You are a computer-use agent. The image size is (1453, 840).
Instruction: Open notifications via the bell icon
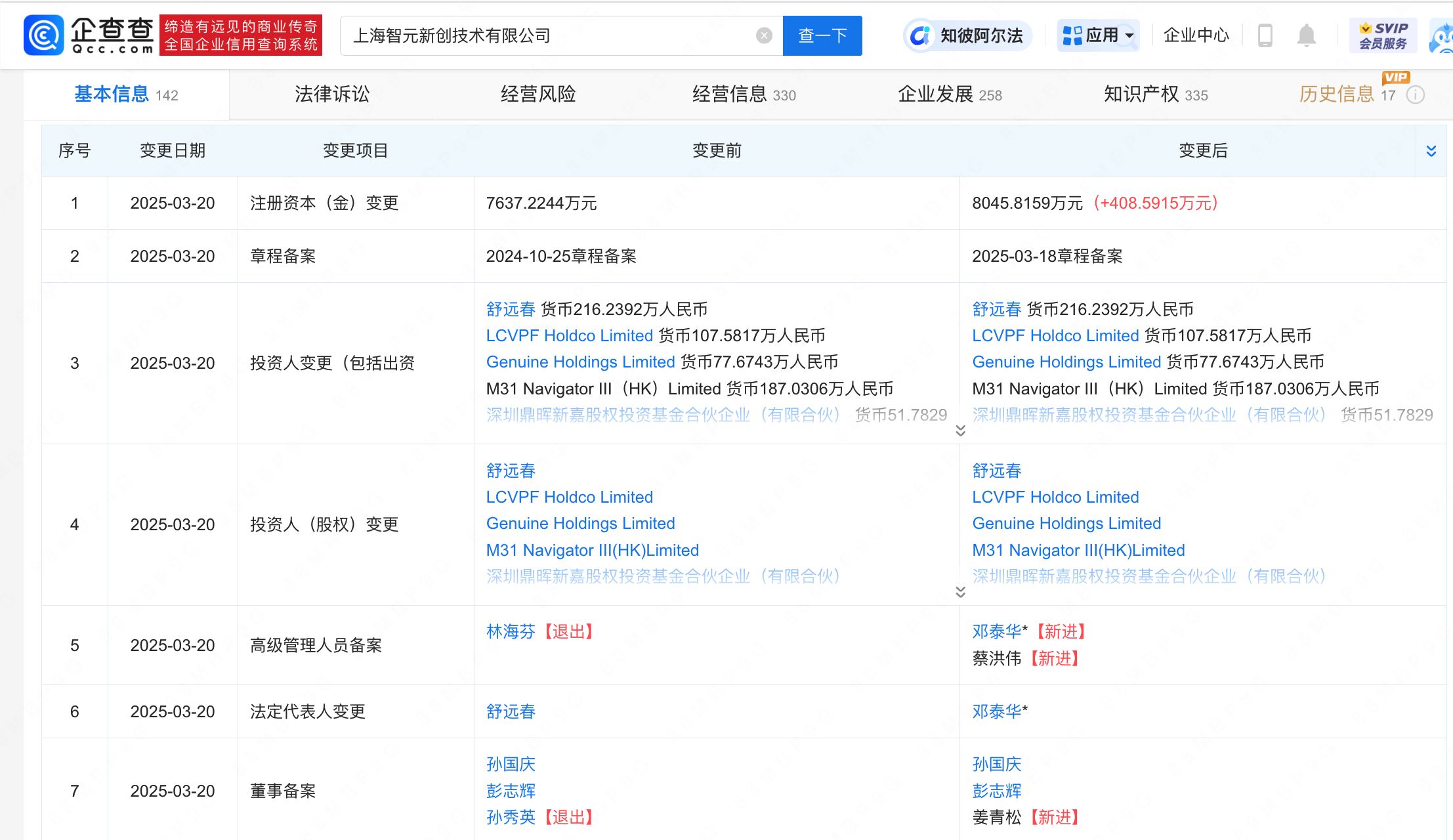pos(1307,36)
